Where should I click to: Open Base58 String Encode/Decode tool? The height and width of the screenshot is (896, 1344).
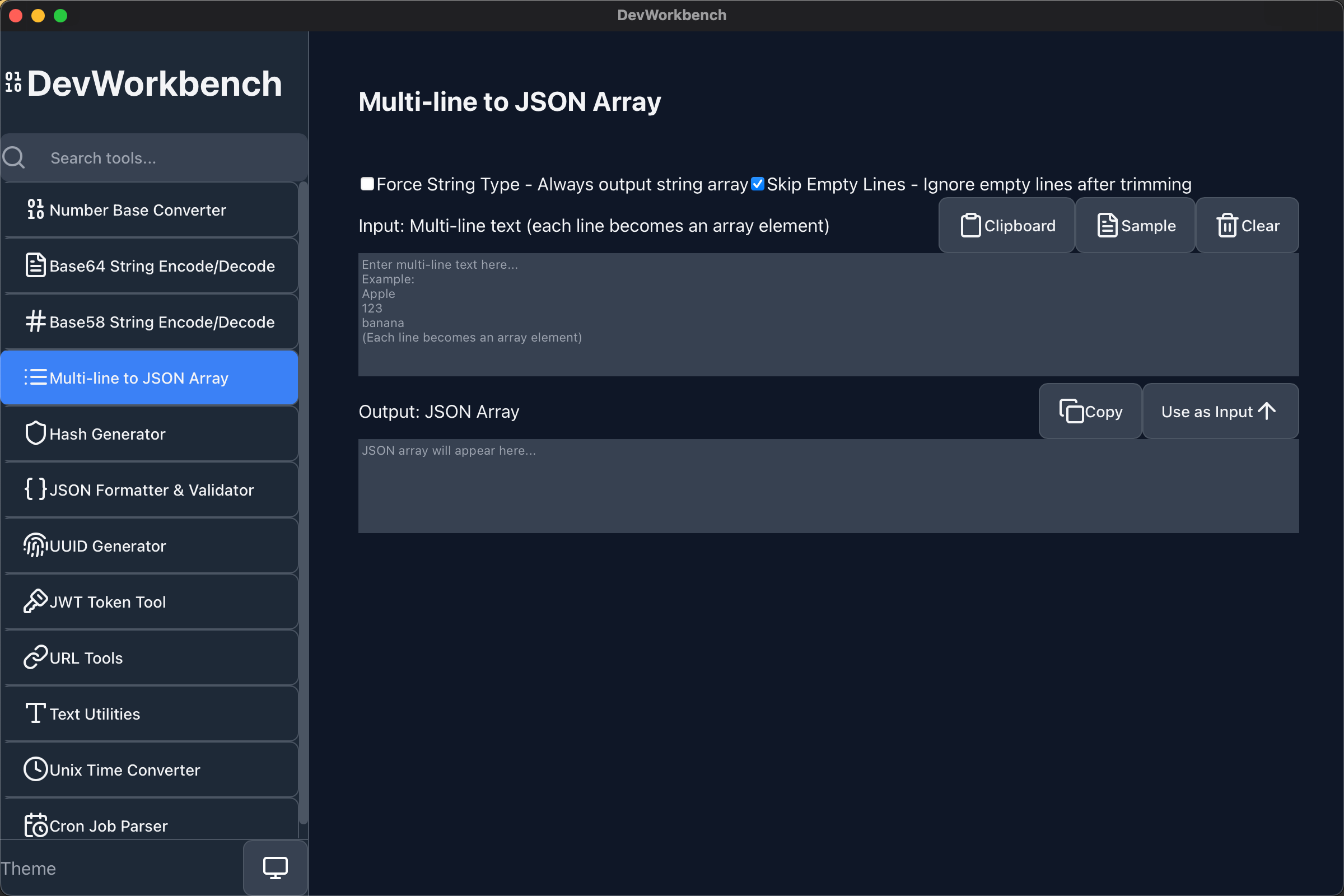click(x=150, y=321)
